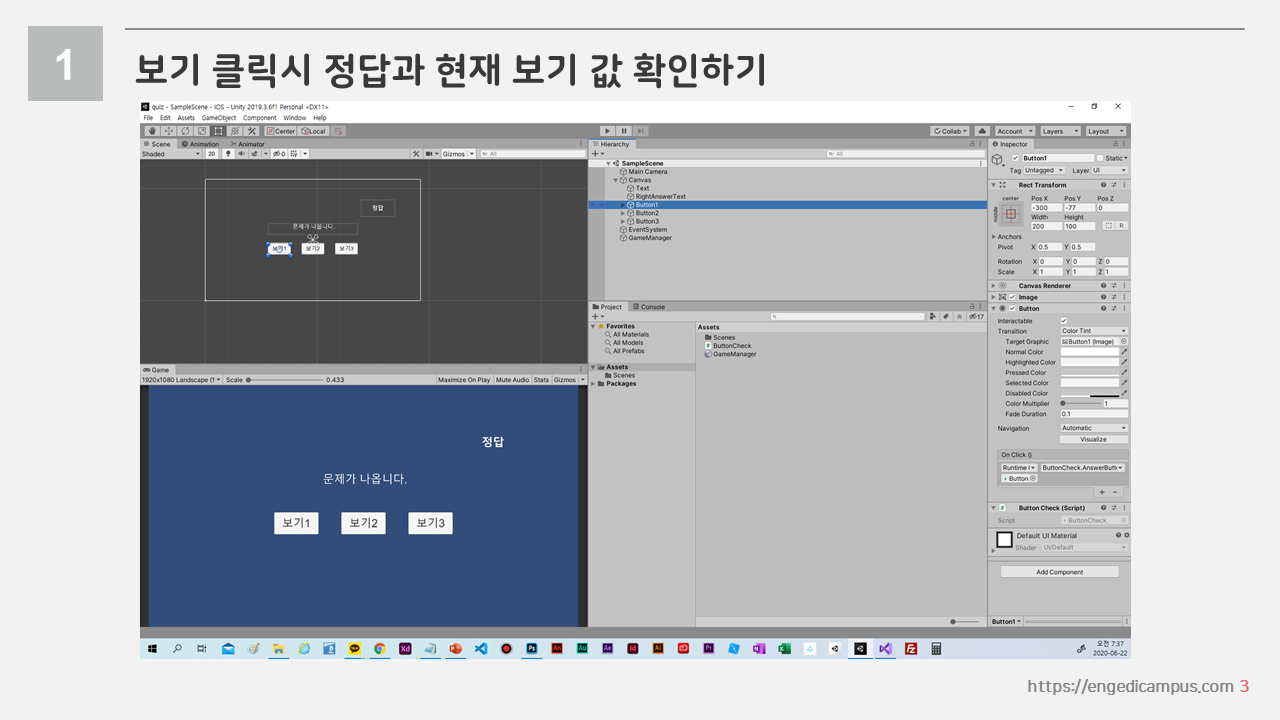Toggle the Static checkbox

(x=1100, y=158)
